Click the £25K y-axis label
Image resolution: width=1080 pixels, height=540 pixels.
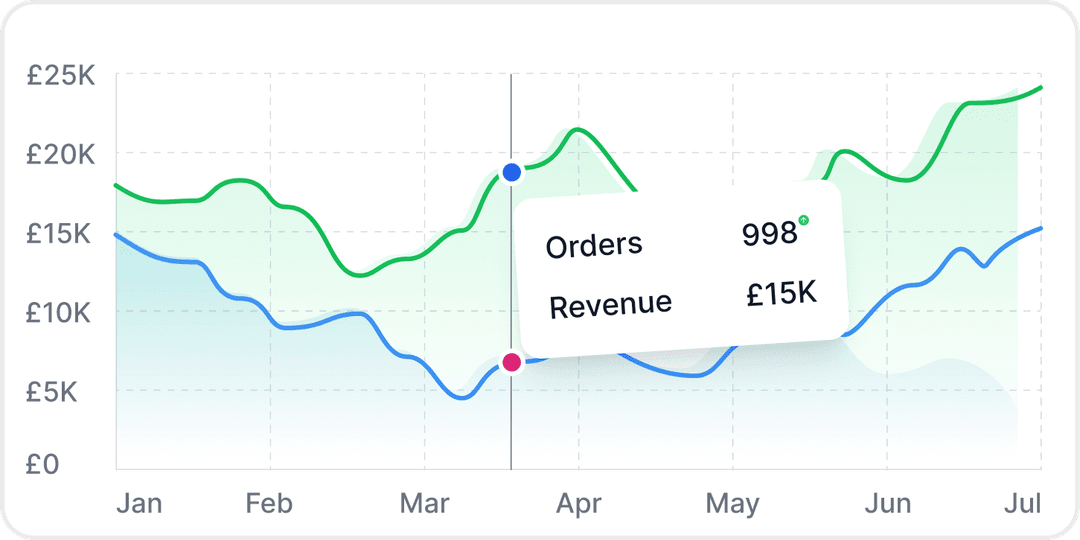(61, 76)
